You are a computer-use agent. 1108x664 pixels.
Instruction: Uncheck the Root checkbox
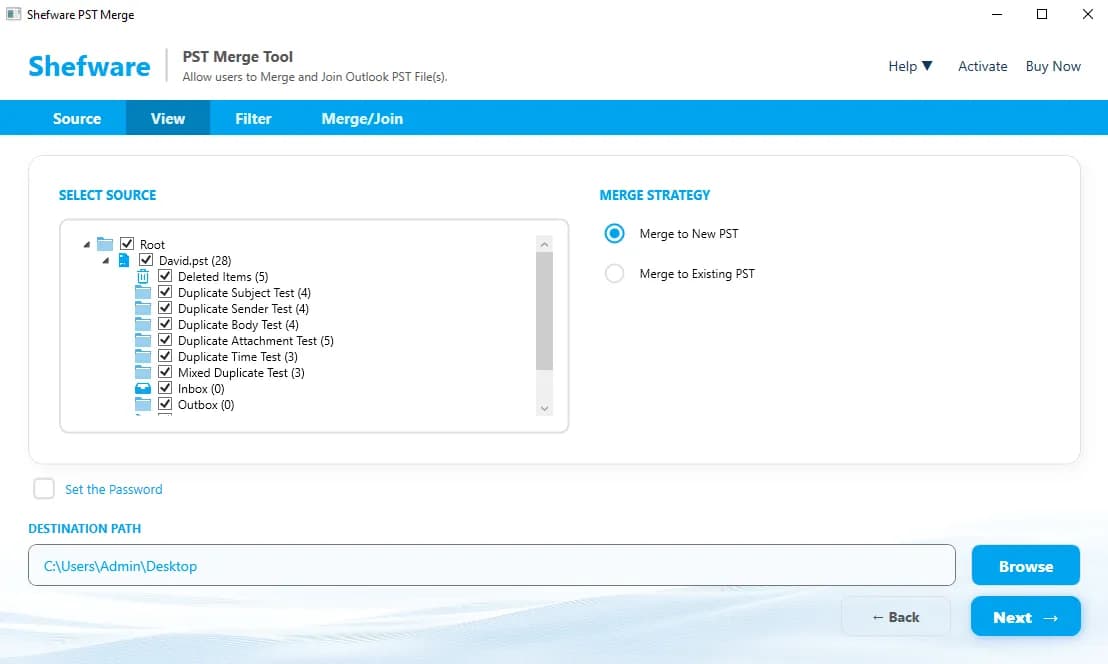click(126, 244)
